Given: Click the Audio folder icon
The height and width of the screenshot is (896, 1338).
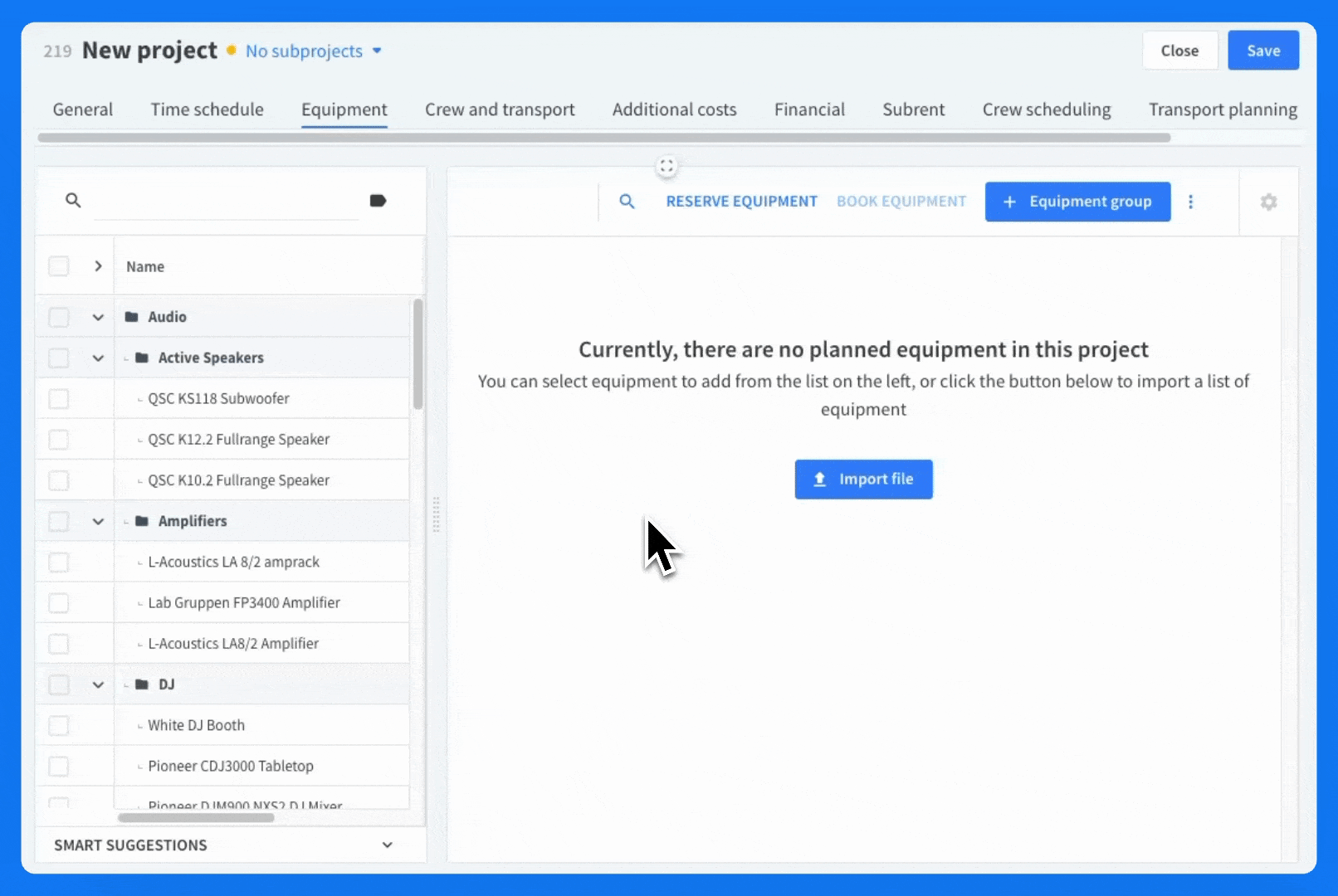Looking at the screenshot, I should [x=131, y=317].
